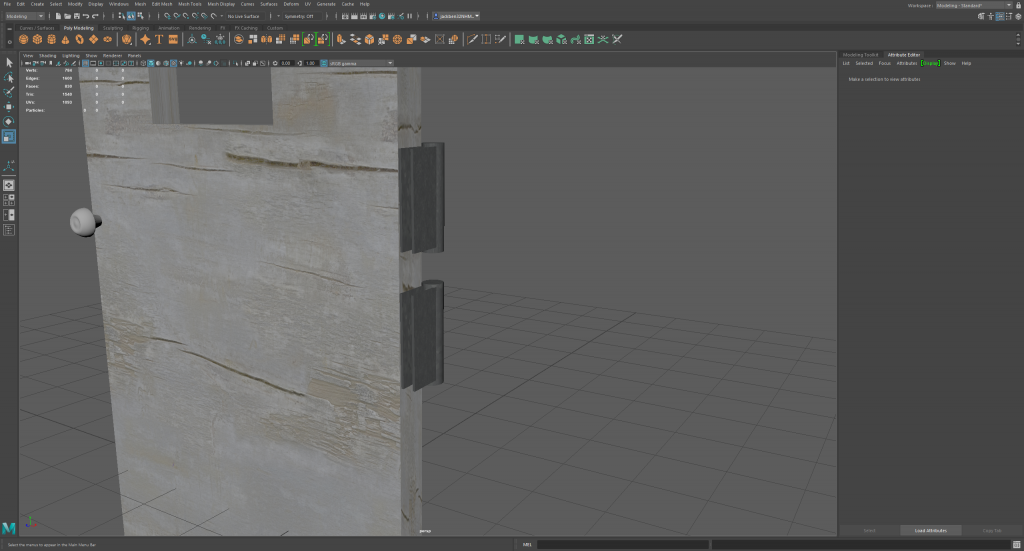The image size is (1024, 551).
Task: Activate the Lasso Select tool
Action: [x=9, y=77]
